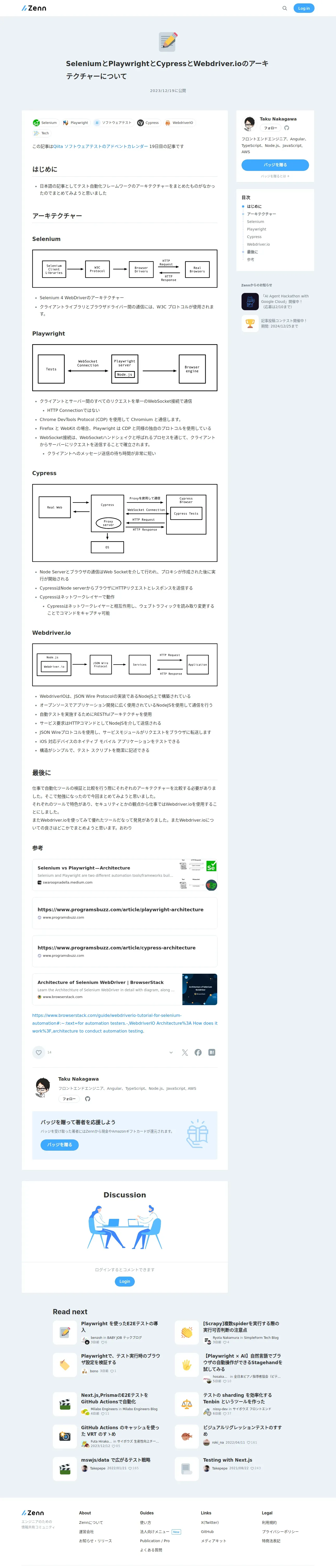
Task: Open the Selenium vs Playwright reference card
Action: pyautogui.click(x=124, y=875)
